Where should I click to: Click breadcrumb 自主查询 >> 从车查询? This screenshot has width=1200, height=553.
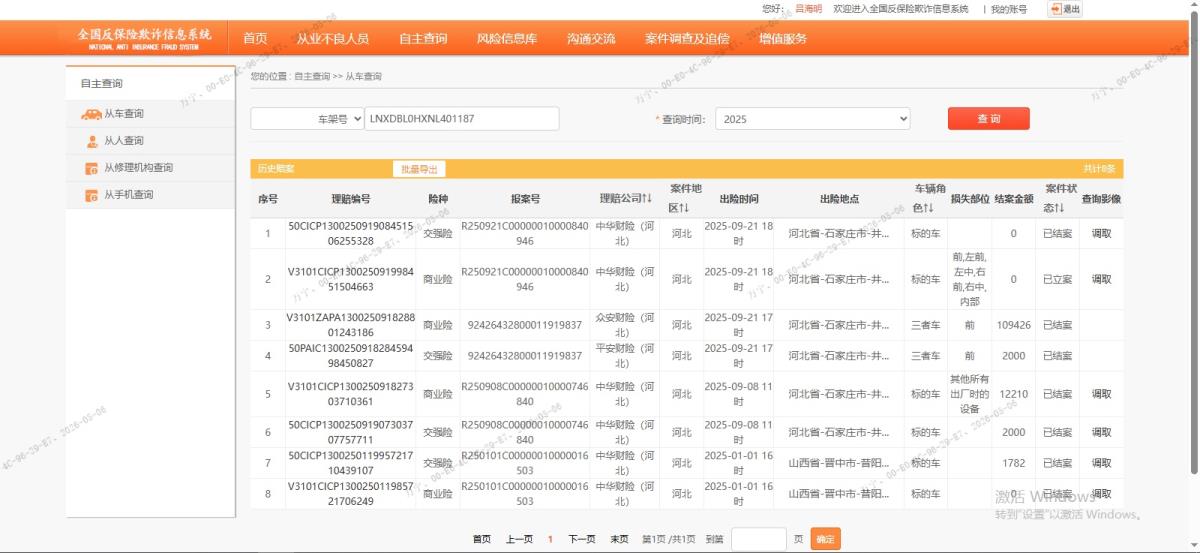(x=338, y=76)
